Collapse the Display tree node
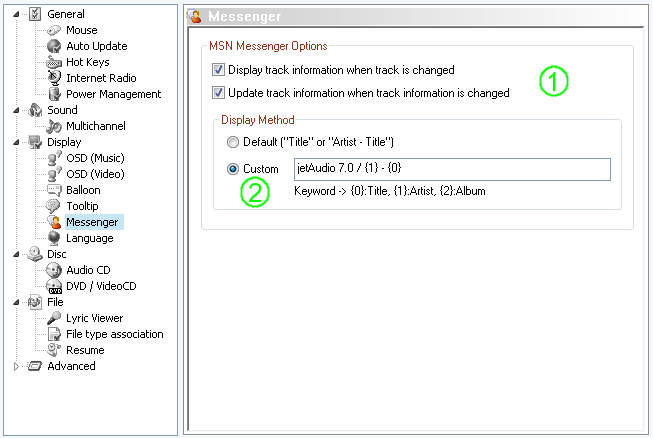This screenshot has width=653, height=438. pyautogui.click(x=16, y=142)
